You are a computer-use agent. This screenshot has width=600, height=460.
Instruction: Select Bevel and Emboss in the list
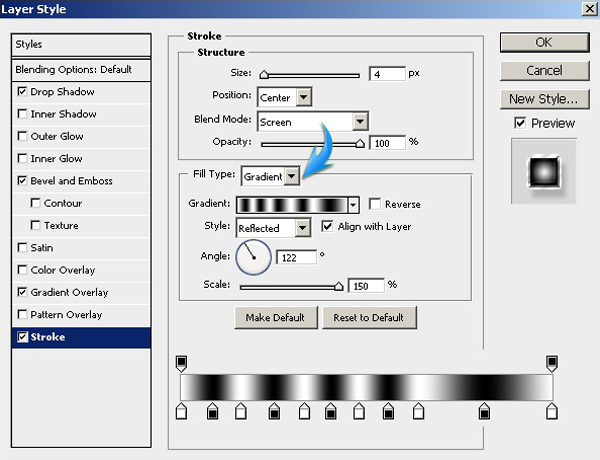(72, 181)
